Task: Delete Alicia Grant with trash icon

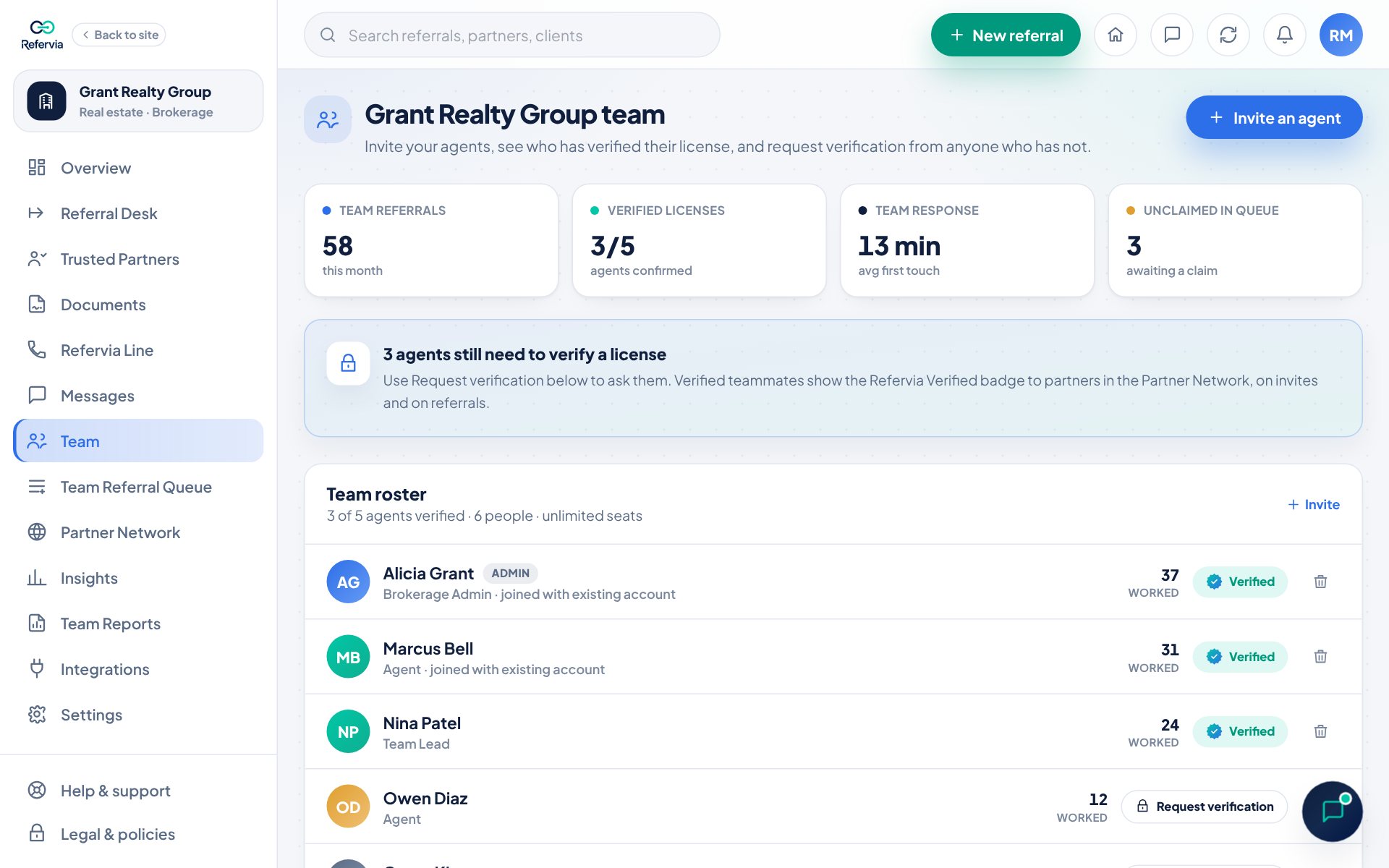Action: (x=1320, y=582)
